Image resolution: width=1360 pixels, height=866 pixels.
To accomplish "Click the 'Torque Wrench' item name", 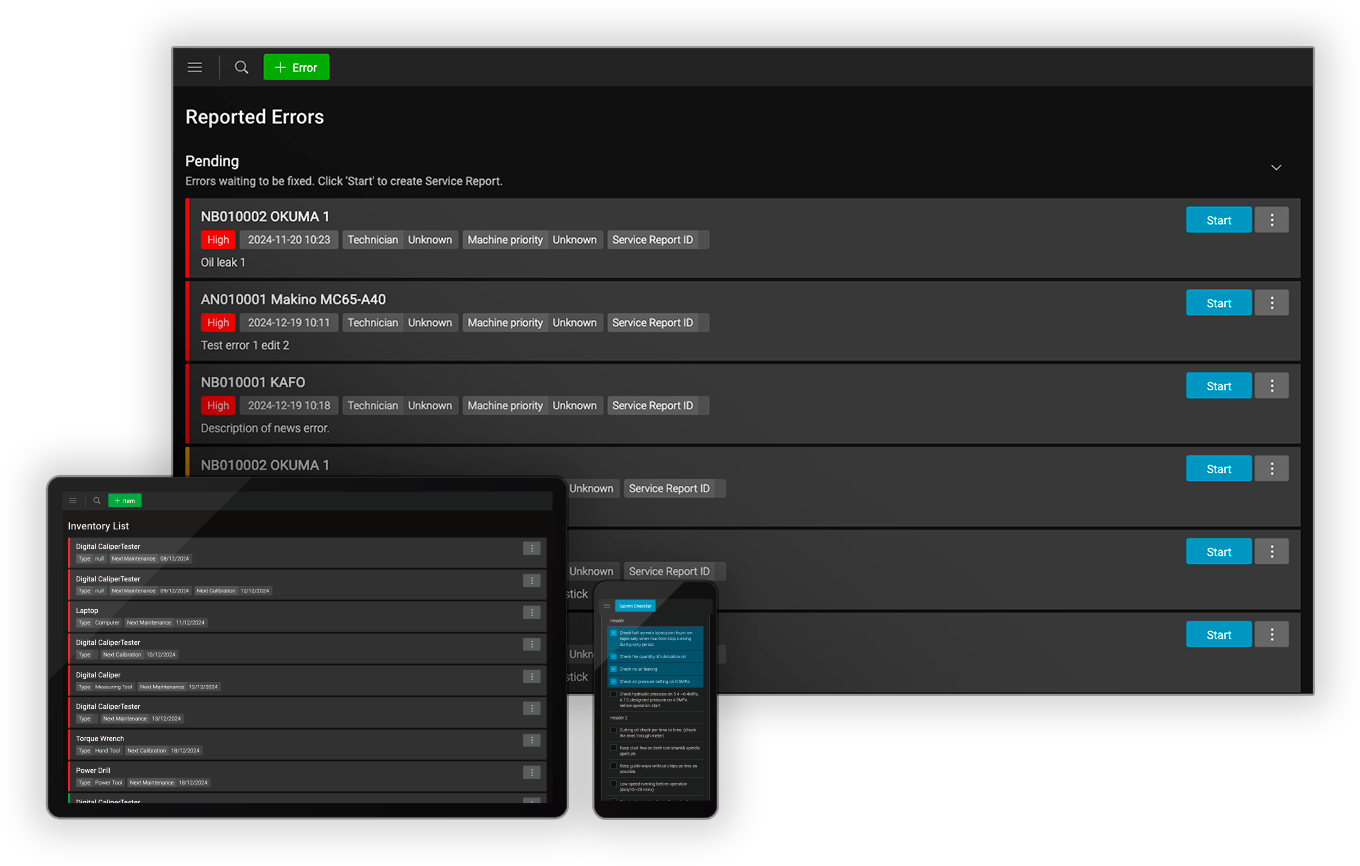I will tap(100, 739).
